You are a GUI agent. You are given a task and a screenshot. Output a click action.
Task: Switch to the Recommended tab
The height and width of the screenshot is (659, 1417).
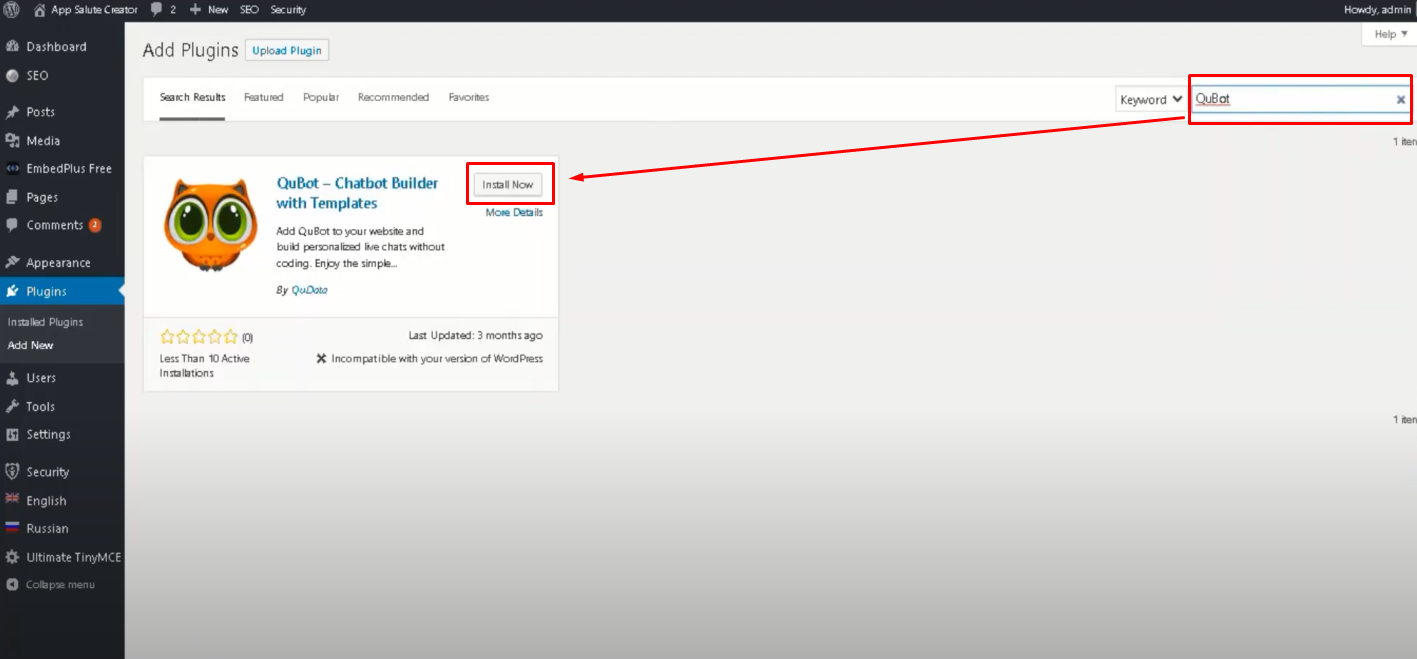click(x=393, y=97)
